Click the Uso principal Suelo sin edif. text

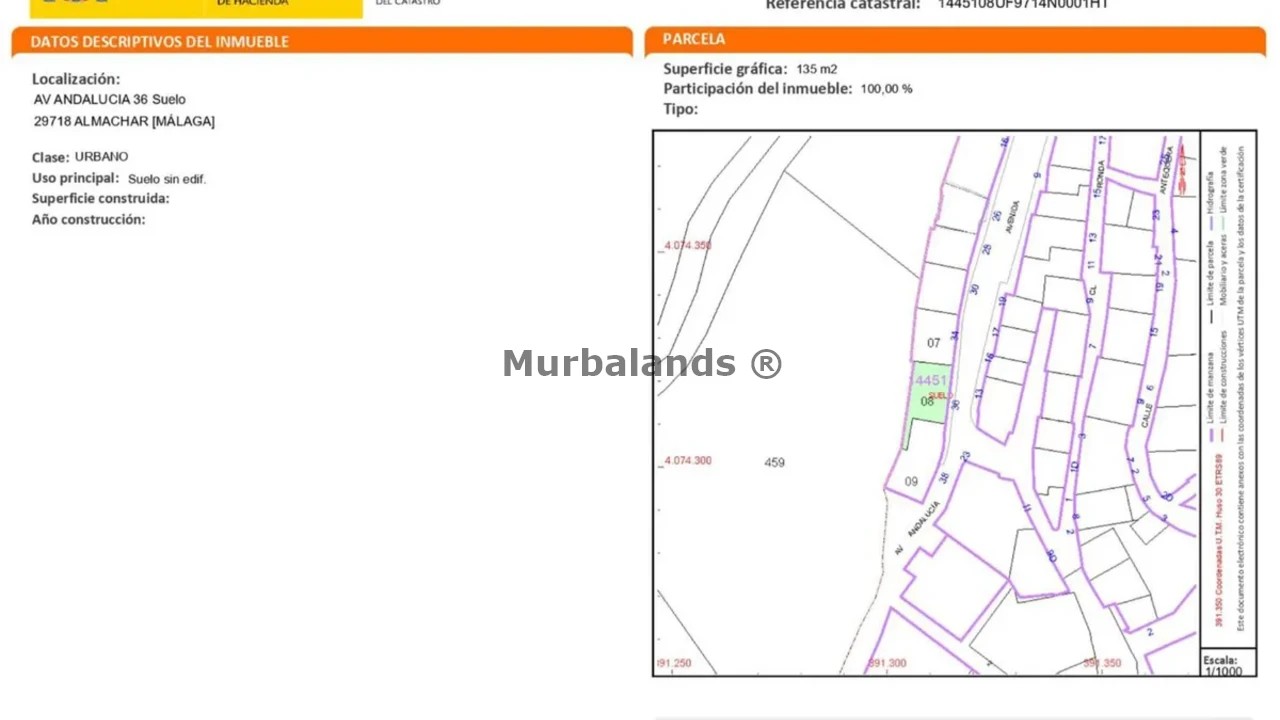point(166,179)
